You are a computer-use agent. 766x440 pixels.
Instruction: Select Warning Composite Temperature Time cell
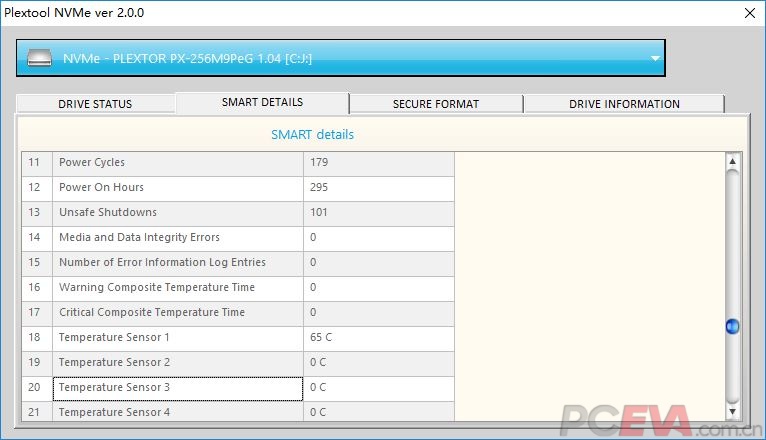(x=178, y=289)
